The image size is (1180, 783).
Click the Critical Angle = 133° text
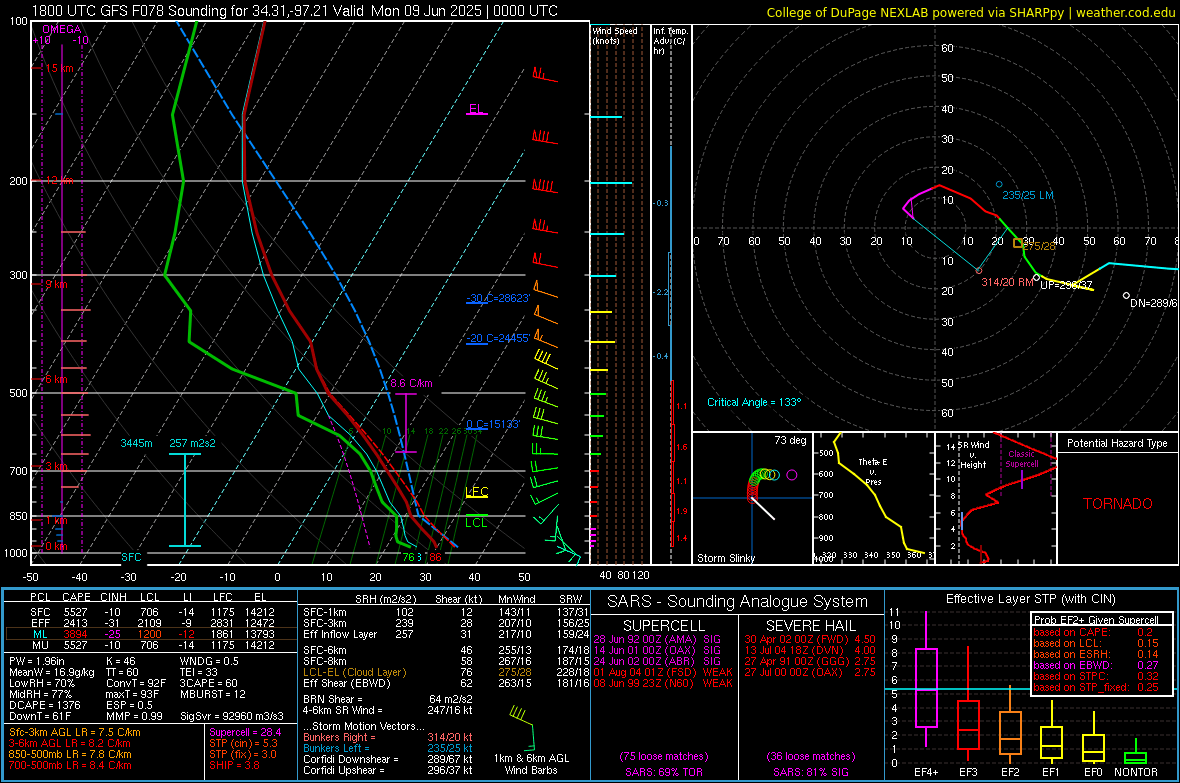[x=754, y=402]
